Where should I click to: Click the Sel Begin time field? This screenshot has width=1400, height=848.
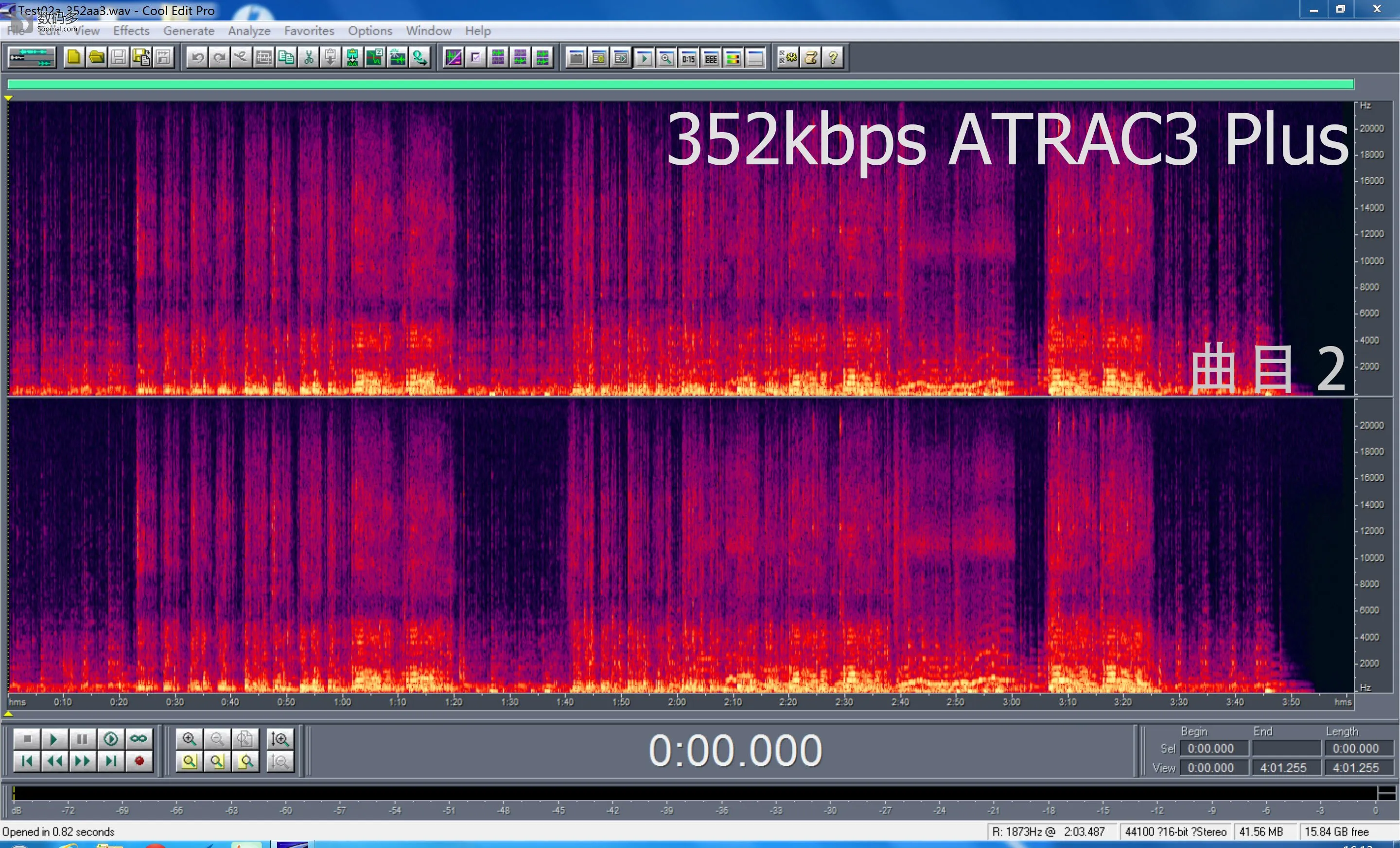point(1214,748)
